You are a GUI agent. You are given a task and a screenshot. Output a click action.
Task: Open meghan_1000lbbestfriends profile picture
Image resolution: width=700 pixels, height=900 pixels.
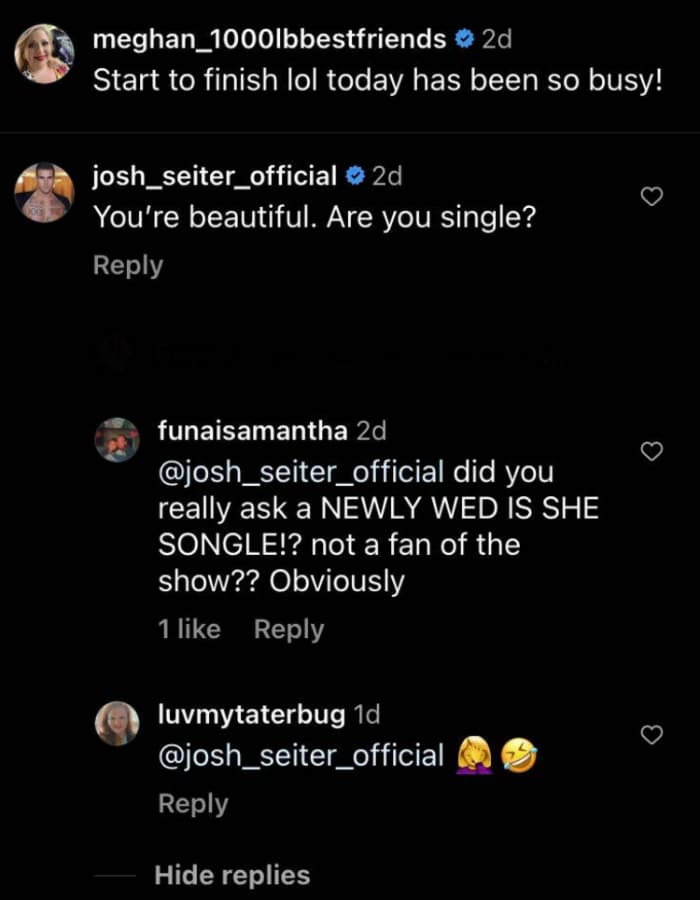[x=44, y=54]
